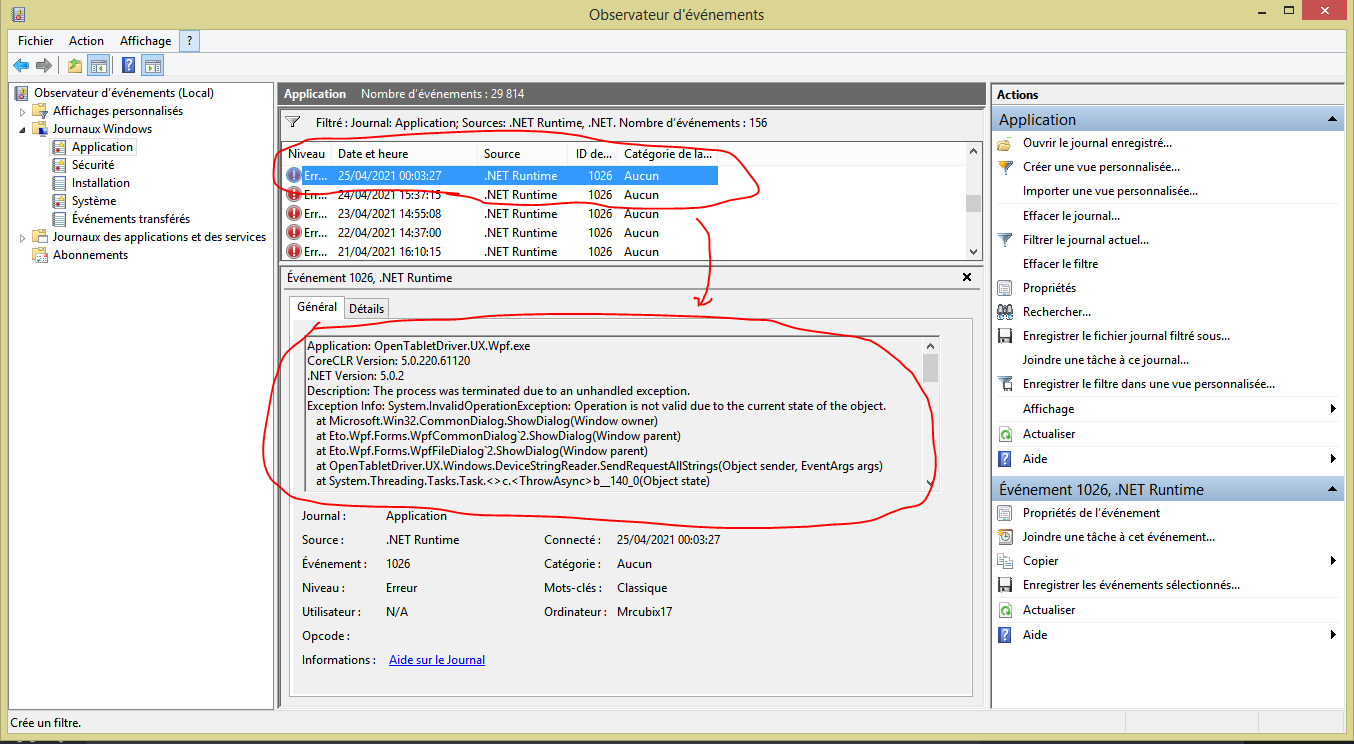Expand Affichages personnalisés tree node
1354x744 pixels.
pyautogui.click(x=23, y=111)
